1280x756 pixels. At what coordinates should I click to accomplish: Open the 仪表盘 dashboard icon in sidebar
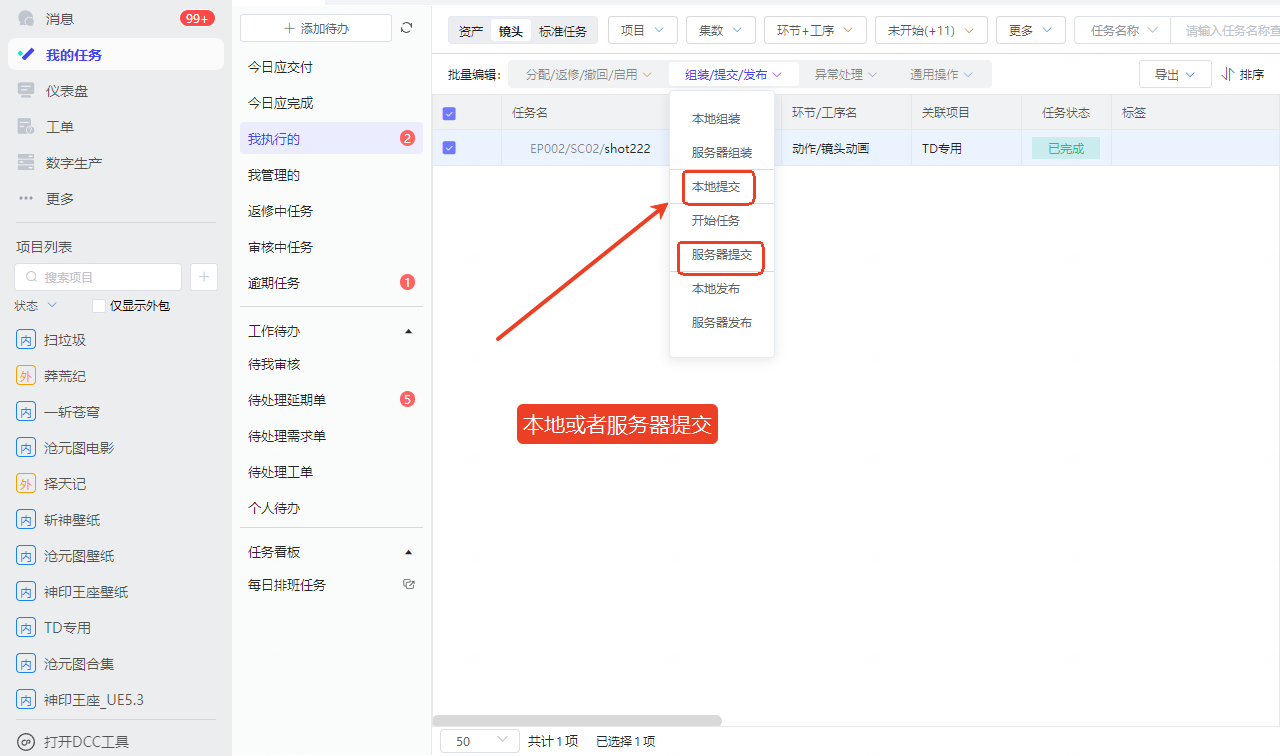[26, 91]
